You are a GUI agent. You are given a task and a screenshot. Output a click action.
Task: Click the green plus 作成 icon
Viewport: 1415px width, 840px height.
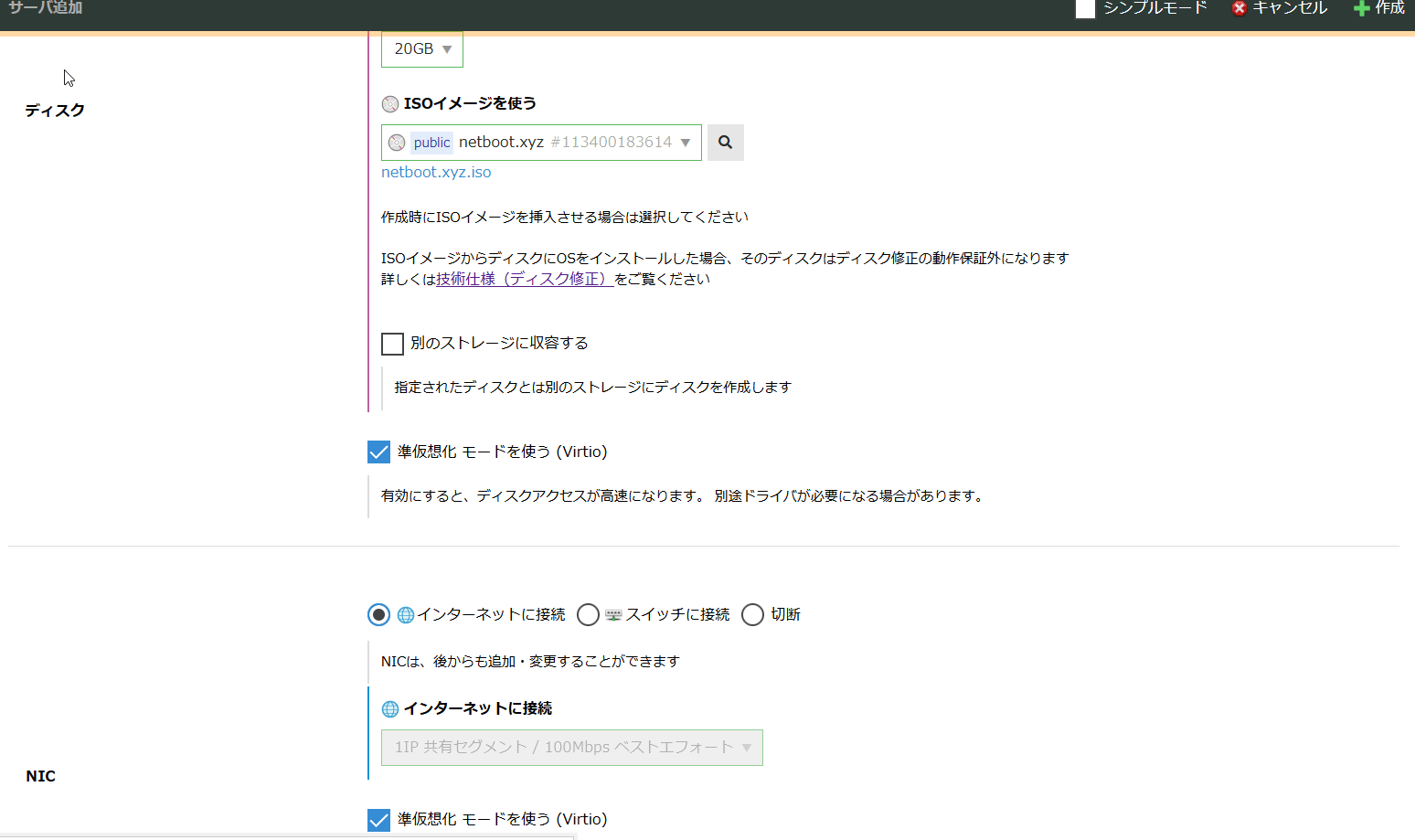click(1358, 8)
